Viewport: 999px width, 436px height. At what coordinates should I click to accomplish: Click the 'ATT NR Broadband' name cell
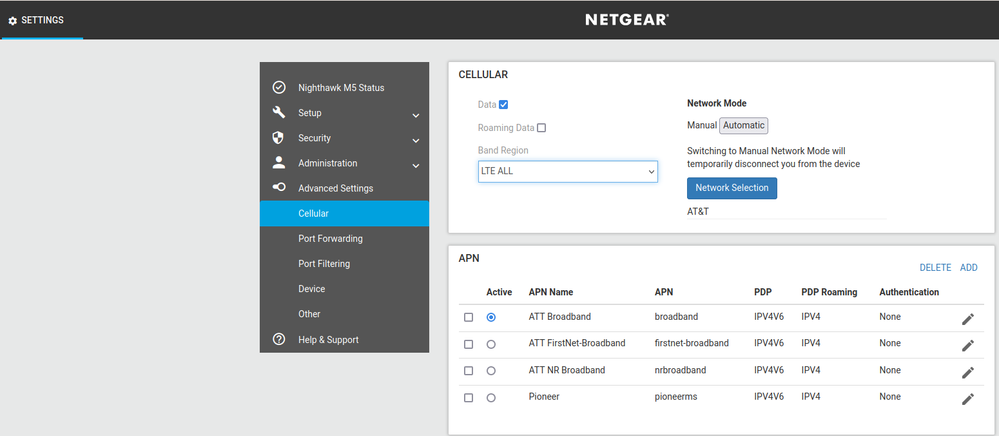click(x=566, y=370)
